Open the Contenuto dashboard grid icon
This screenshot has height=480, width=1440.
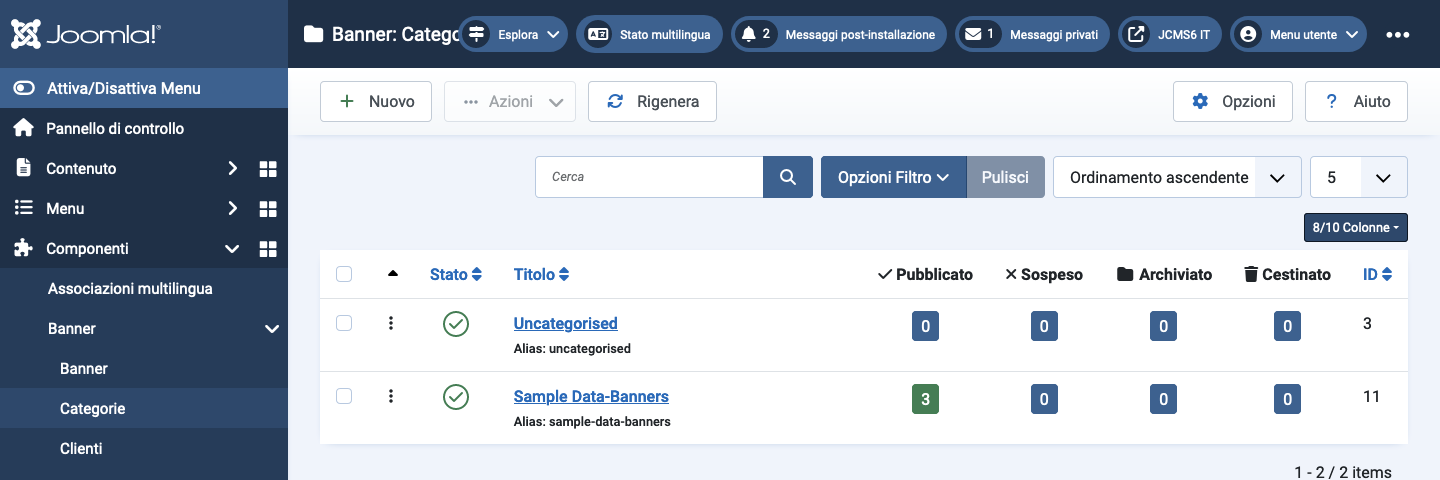coord(268,169)
